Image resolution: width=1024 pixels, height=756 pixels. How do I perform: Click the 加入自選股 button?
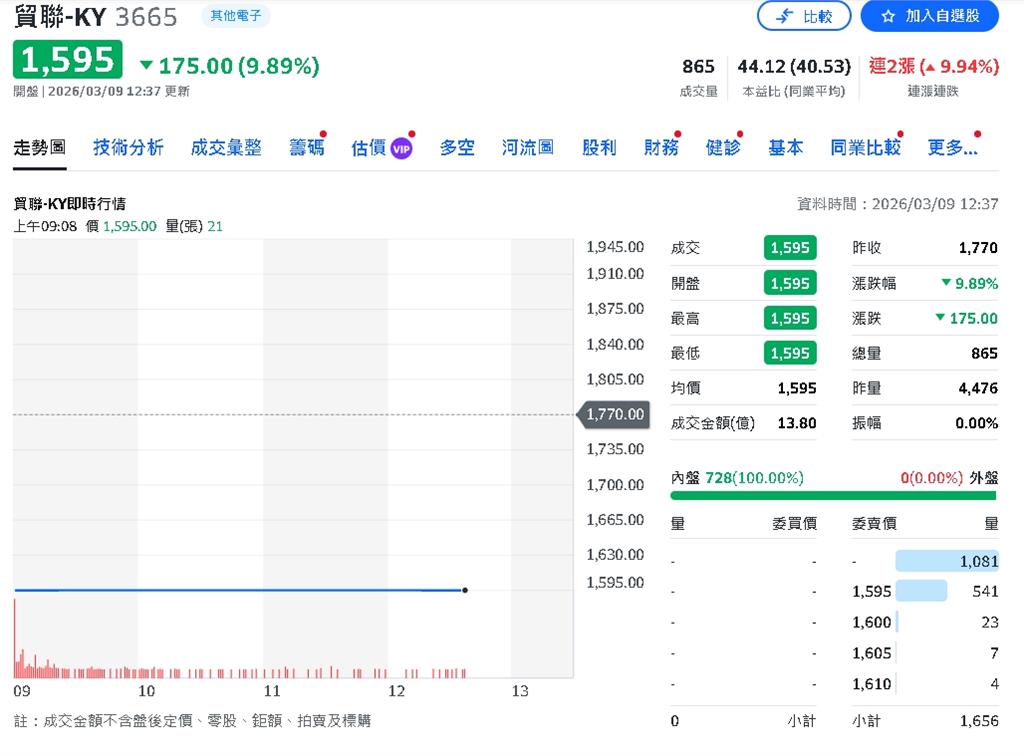929,16
